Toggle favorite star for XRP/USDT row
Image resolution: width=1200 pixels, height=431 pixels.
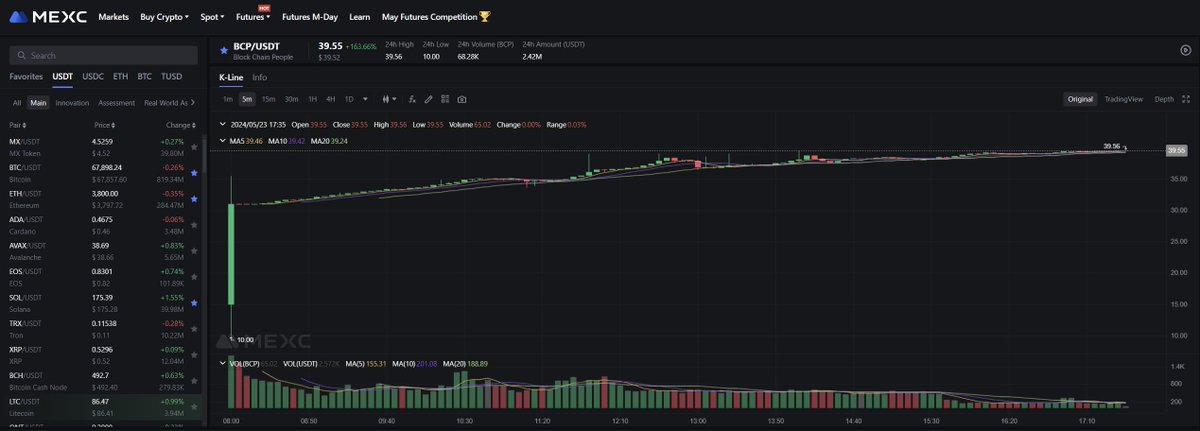click(193, 354)
